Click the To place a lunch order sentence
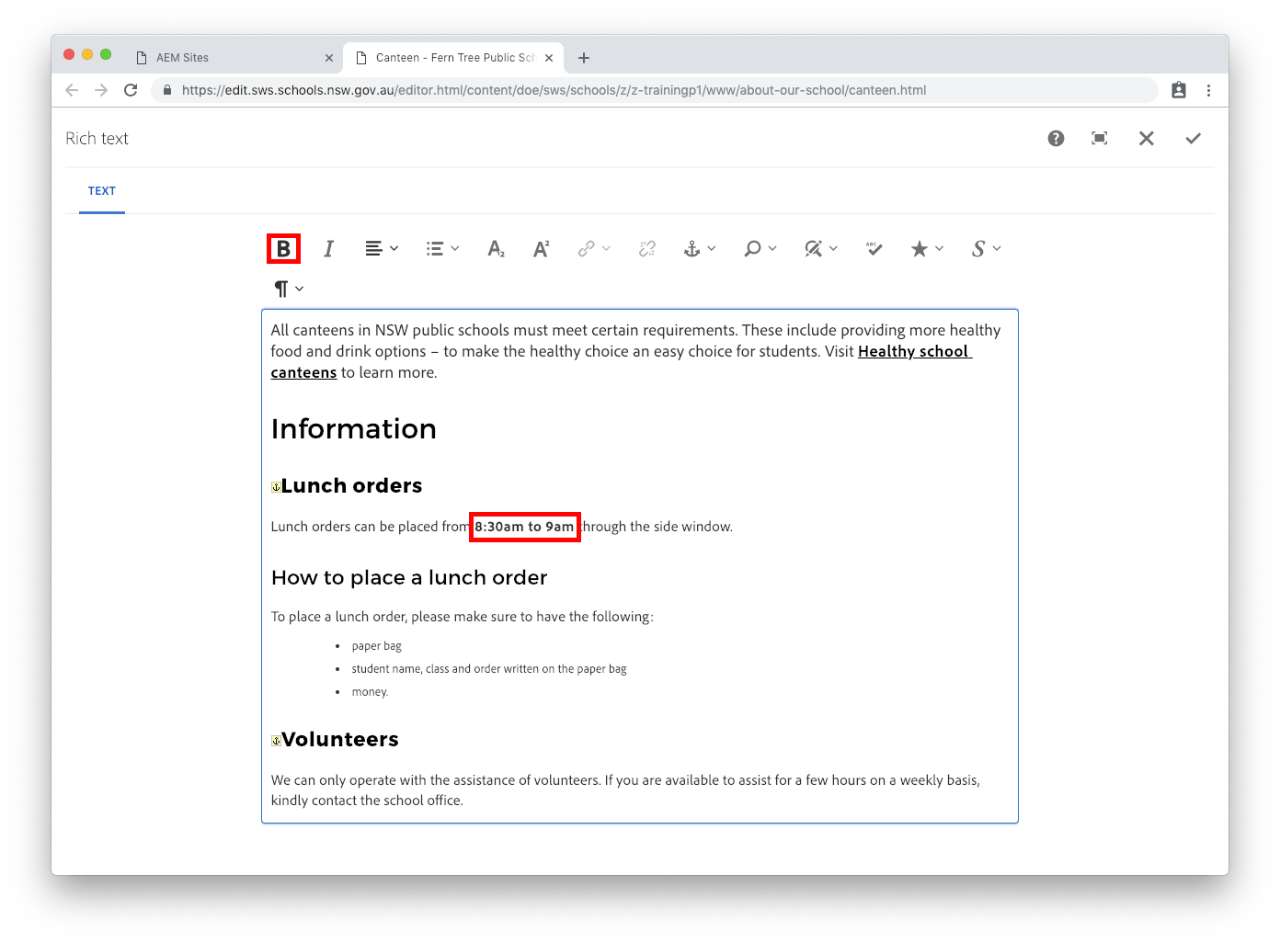Image resolution: width=1280 pixels, height=943 pixels. point(462,616)
